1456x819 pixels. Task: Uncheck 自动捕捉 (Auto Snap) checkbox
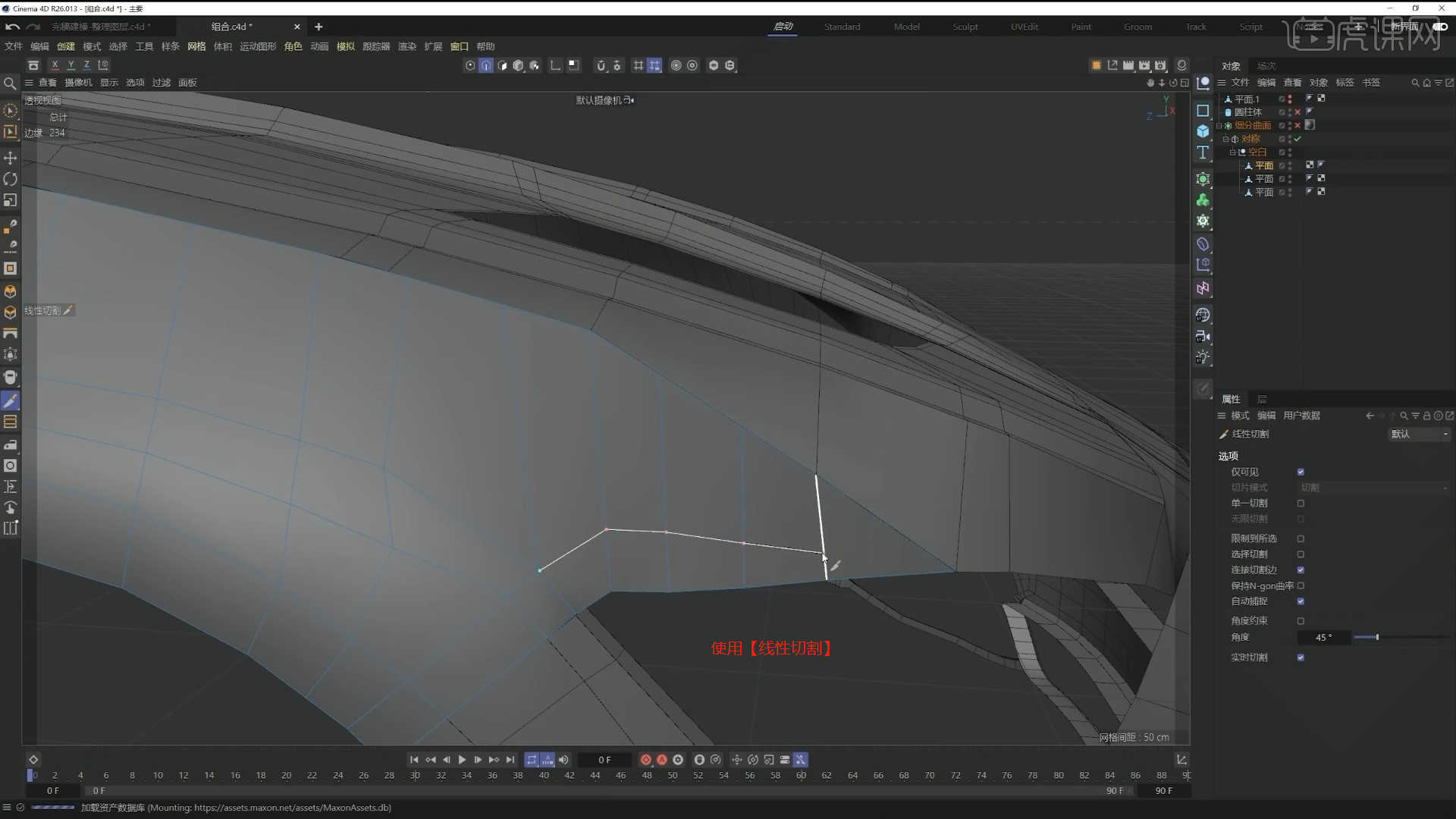(x=1301, y=601)
